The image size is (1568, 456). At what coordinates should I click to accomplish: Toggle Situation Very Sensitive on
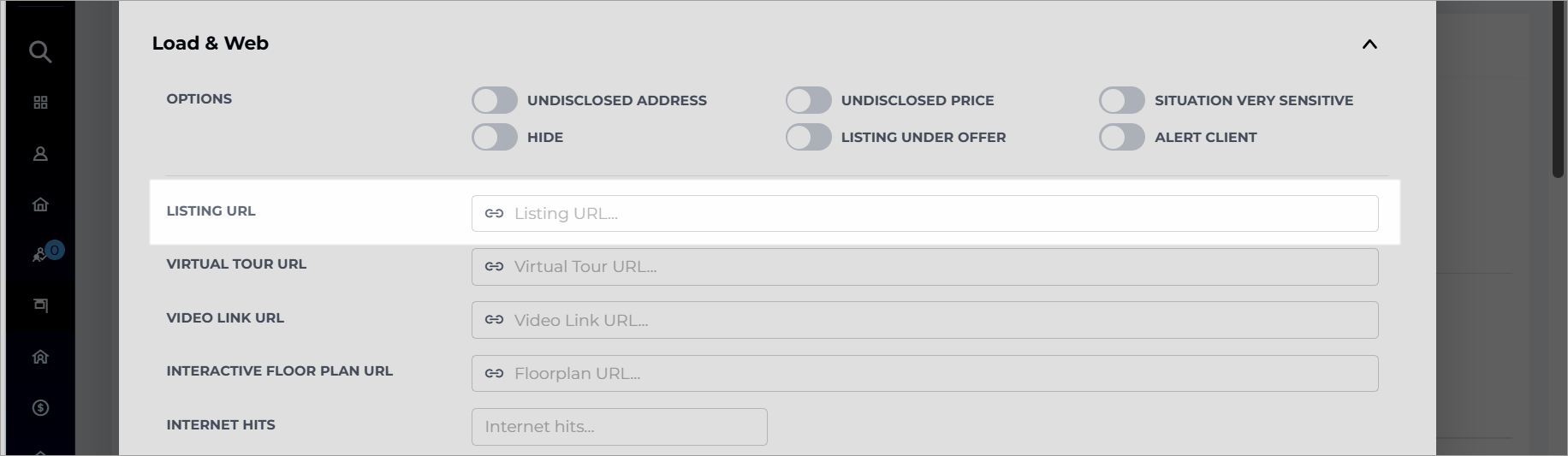tap(1122, 100)
